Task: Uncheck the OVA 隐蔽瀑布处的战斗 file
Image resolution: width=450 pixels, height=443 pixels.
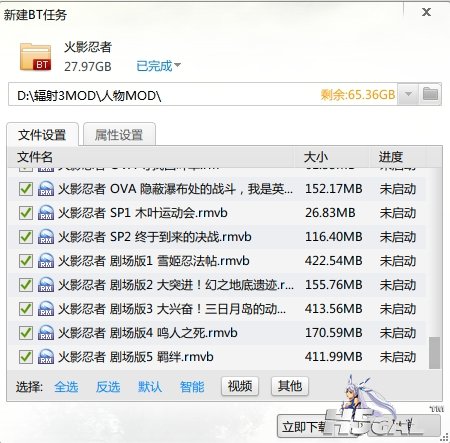Action: coord(26,189)
